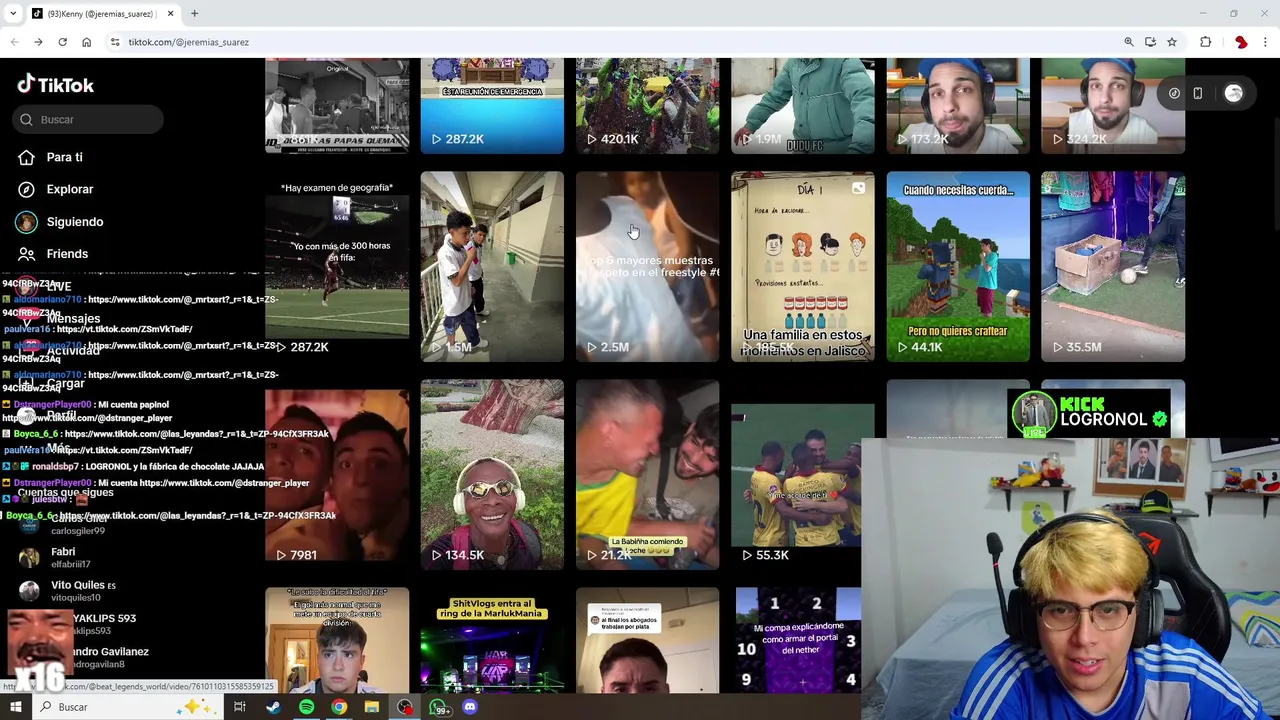Open the 324.2K video thumbnail
1280x720 pixels.
pos(1113,105)
